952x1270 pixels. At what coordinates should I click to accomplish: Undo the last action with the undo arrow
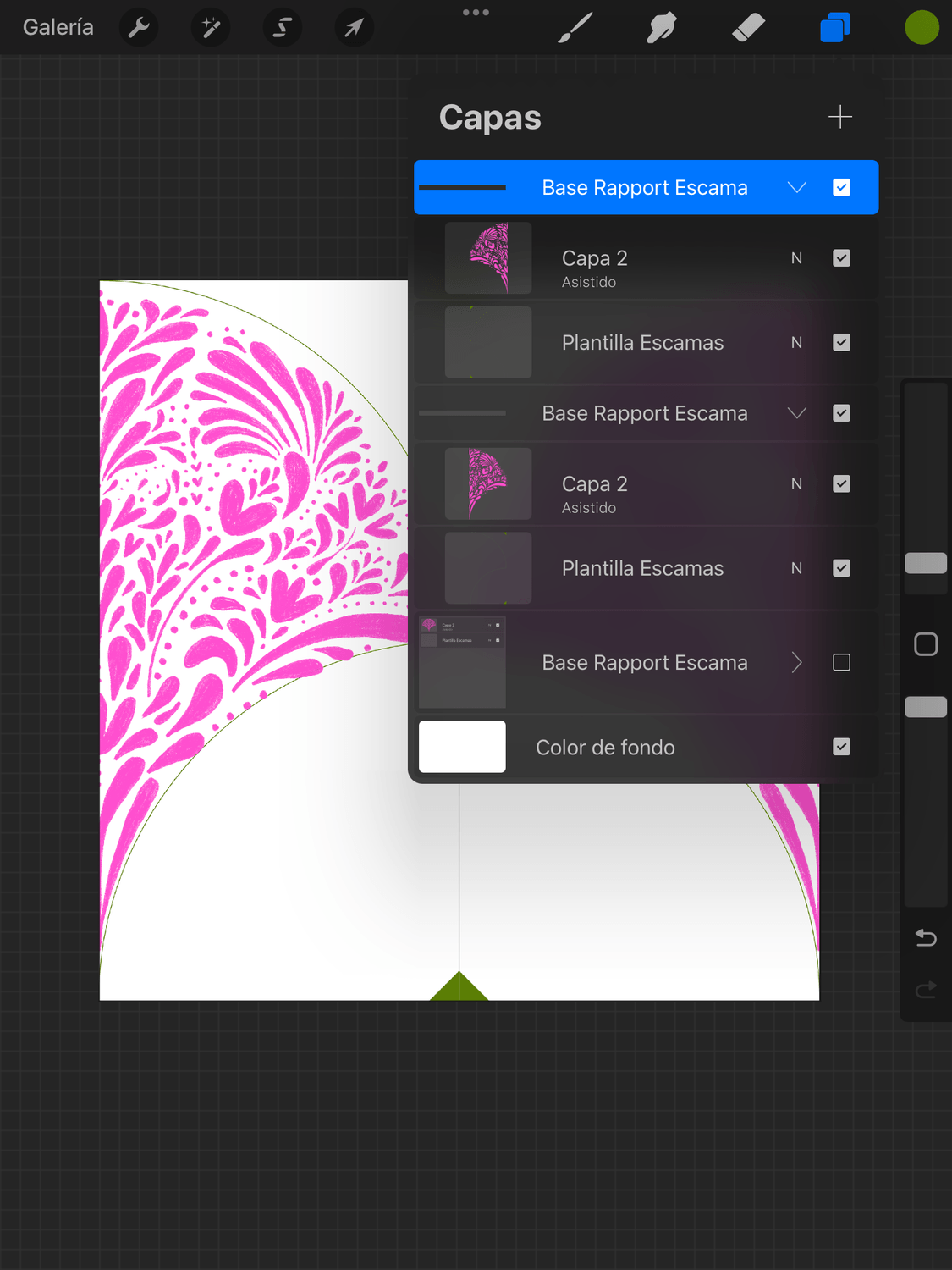(x=926, y=938)
